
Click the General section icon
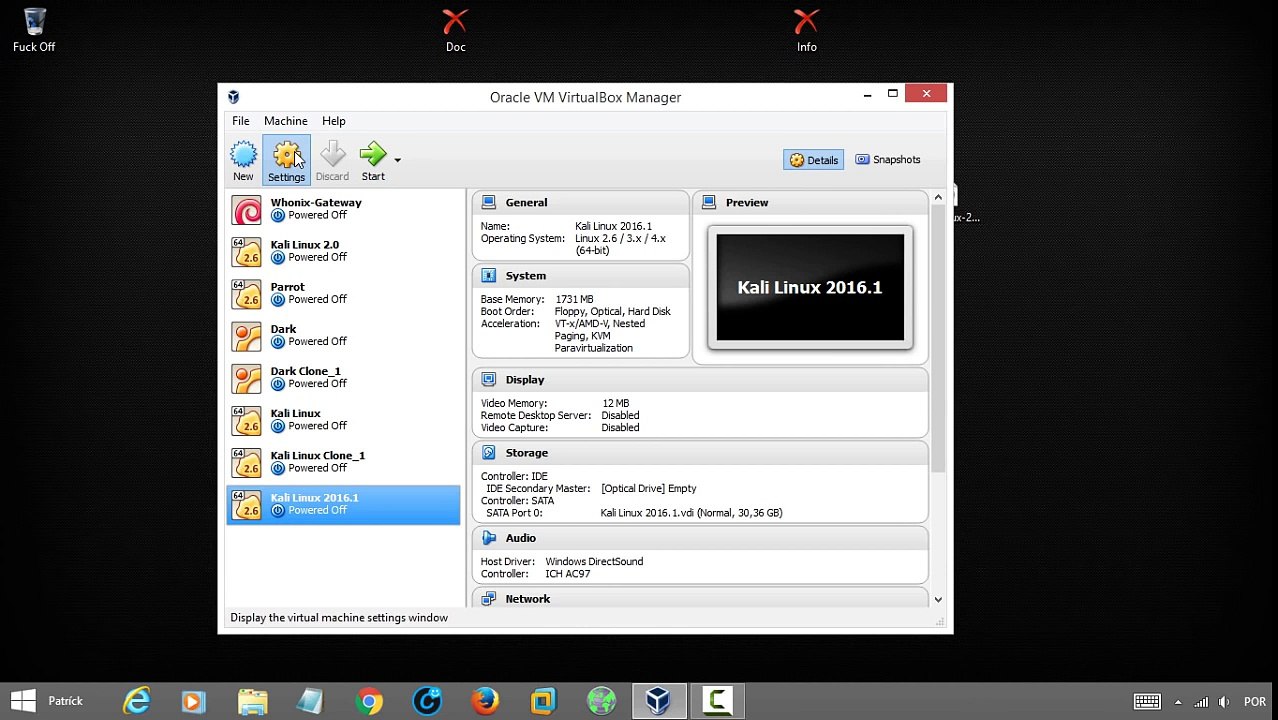point(488,203)
